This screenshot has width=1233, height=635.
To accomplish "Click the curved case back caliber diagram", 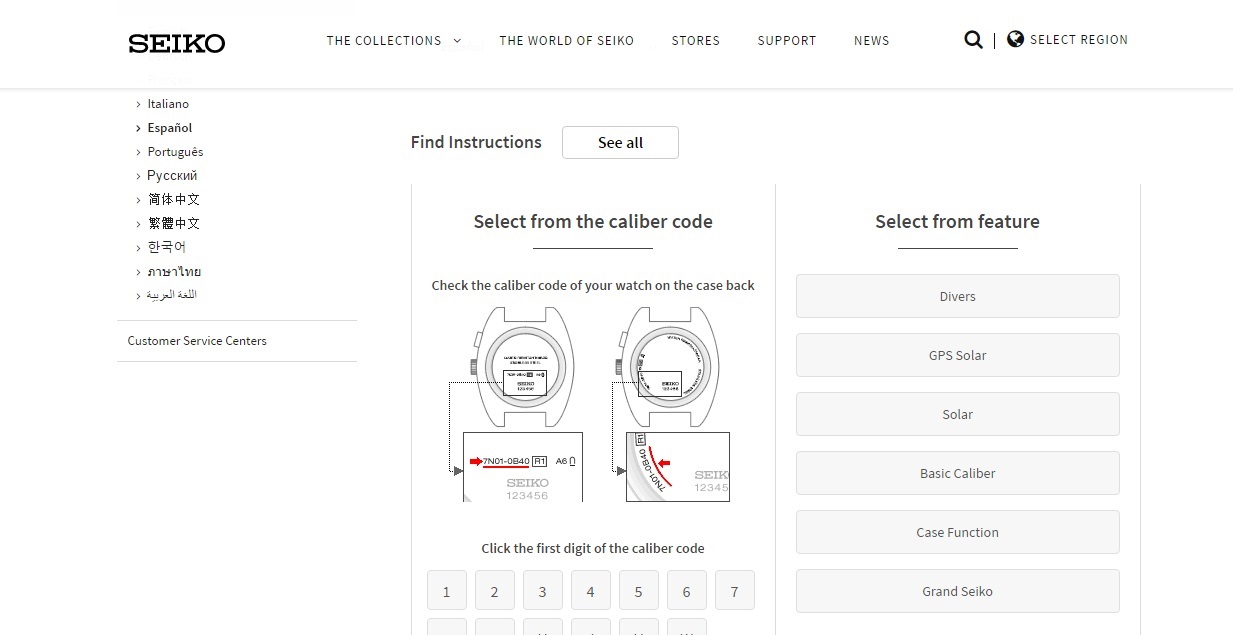I will (670, 403).
